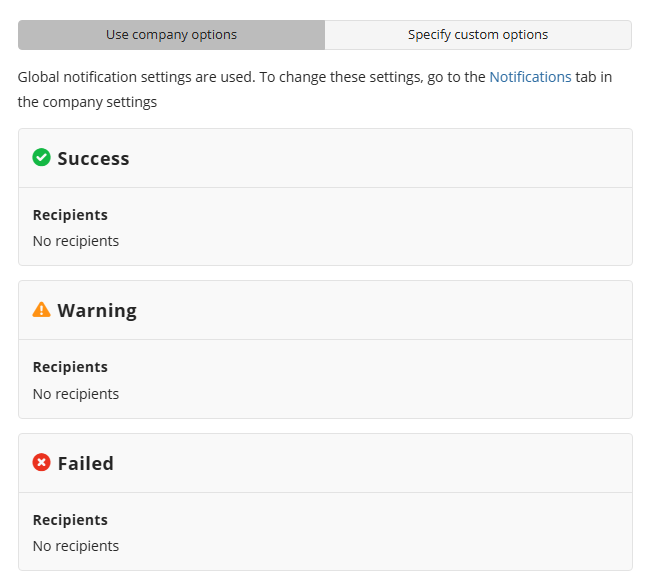Click No recipients text in Warning panel

76,394
